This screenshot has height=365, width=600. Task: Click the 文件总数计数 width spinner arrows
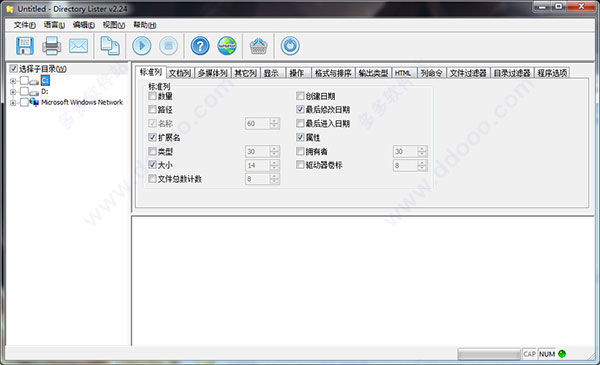[x=274, y=179]
